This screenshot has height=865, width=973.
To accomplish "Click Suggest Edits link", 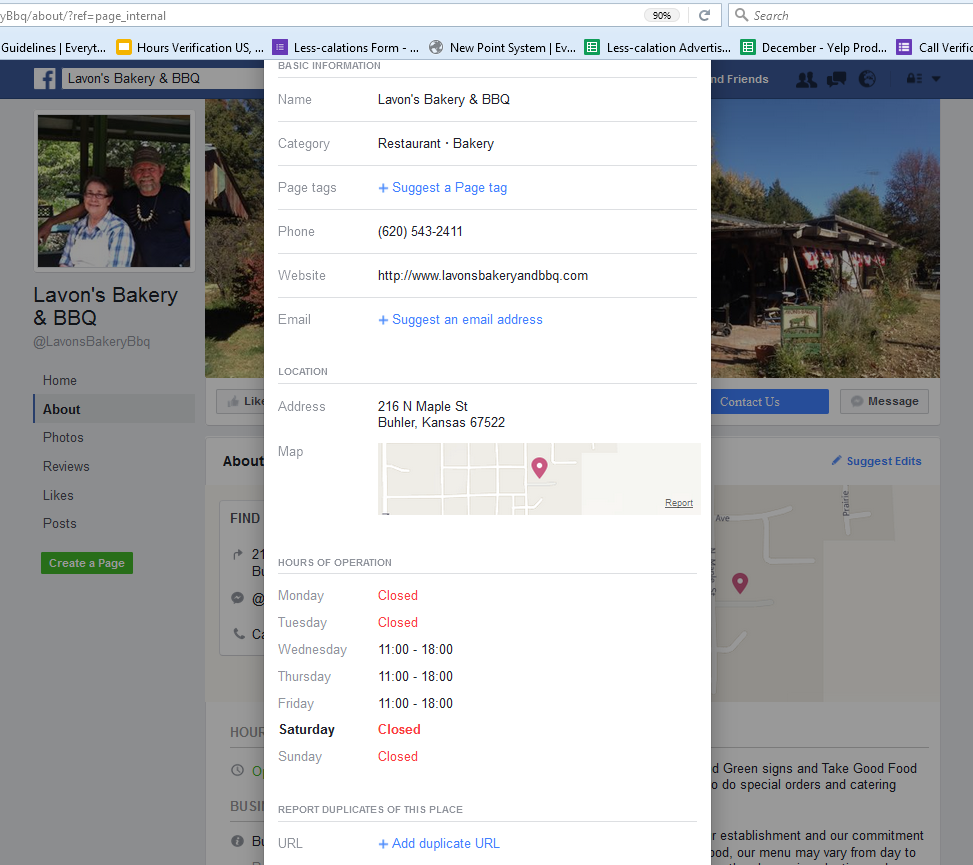I will click(x=876, y=461).
